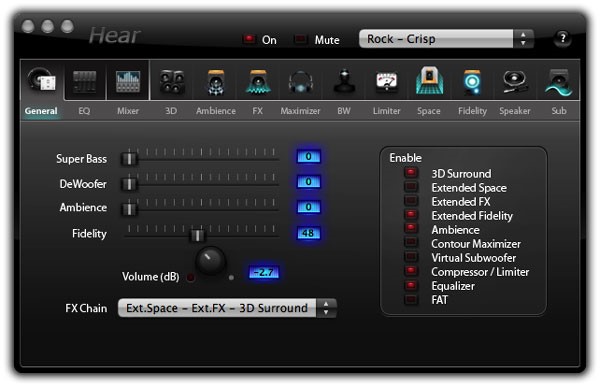Viewport: 600px width, 387px height.
Task: Enable Extended Space effect LED
Action: pyautogui.click(x=411, y=187)
